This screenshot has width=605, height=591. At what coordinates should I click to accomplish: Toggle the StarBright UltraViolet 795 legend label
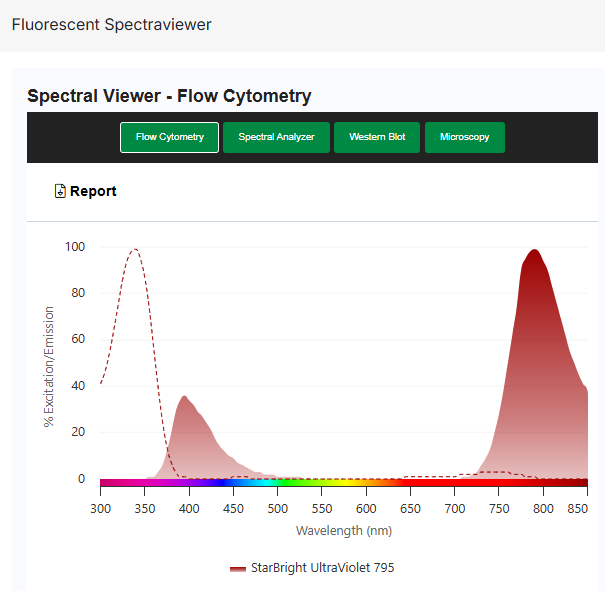pyautogui.click(x=322, y=568)
